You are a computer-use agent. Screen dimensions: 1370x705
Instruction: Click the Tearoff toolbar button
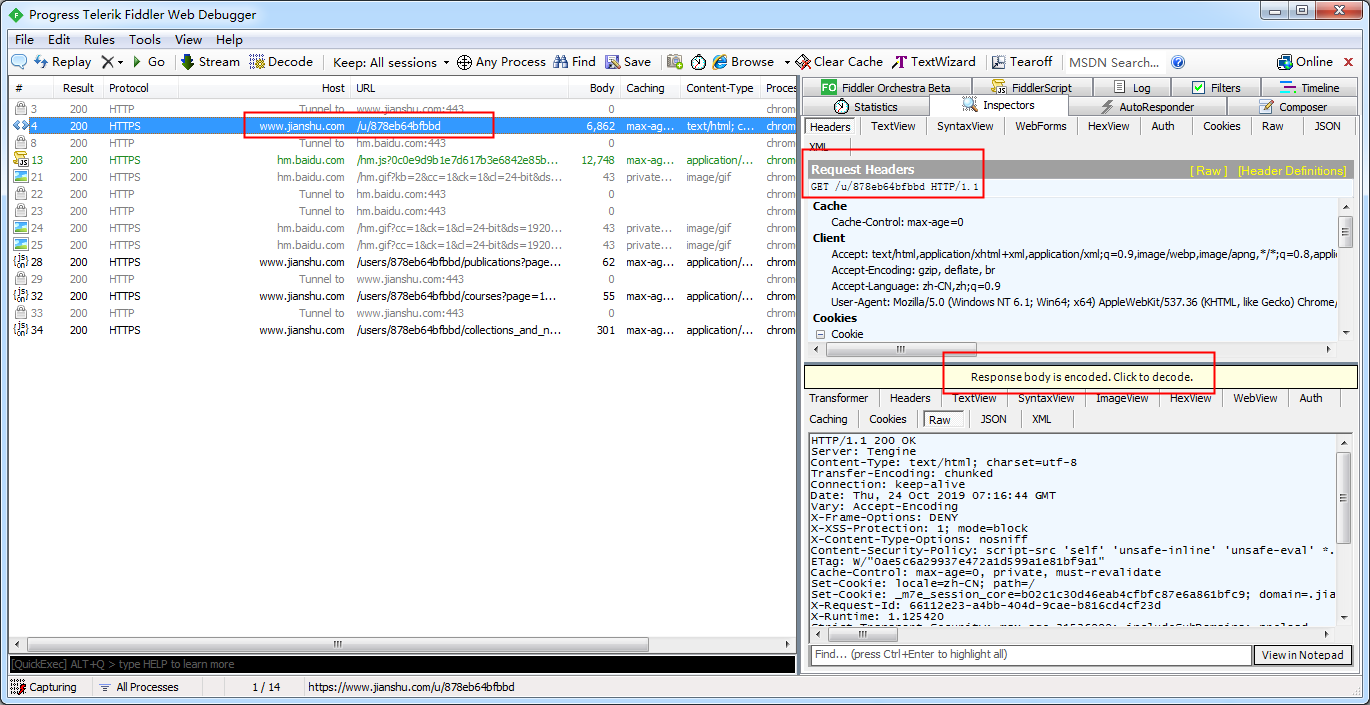(1020, 62)
